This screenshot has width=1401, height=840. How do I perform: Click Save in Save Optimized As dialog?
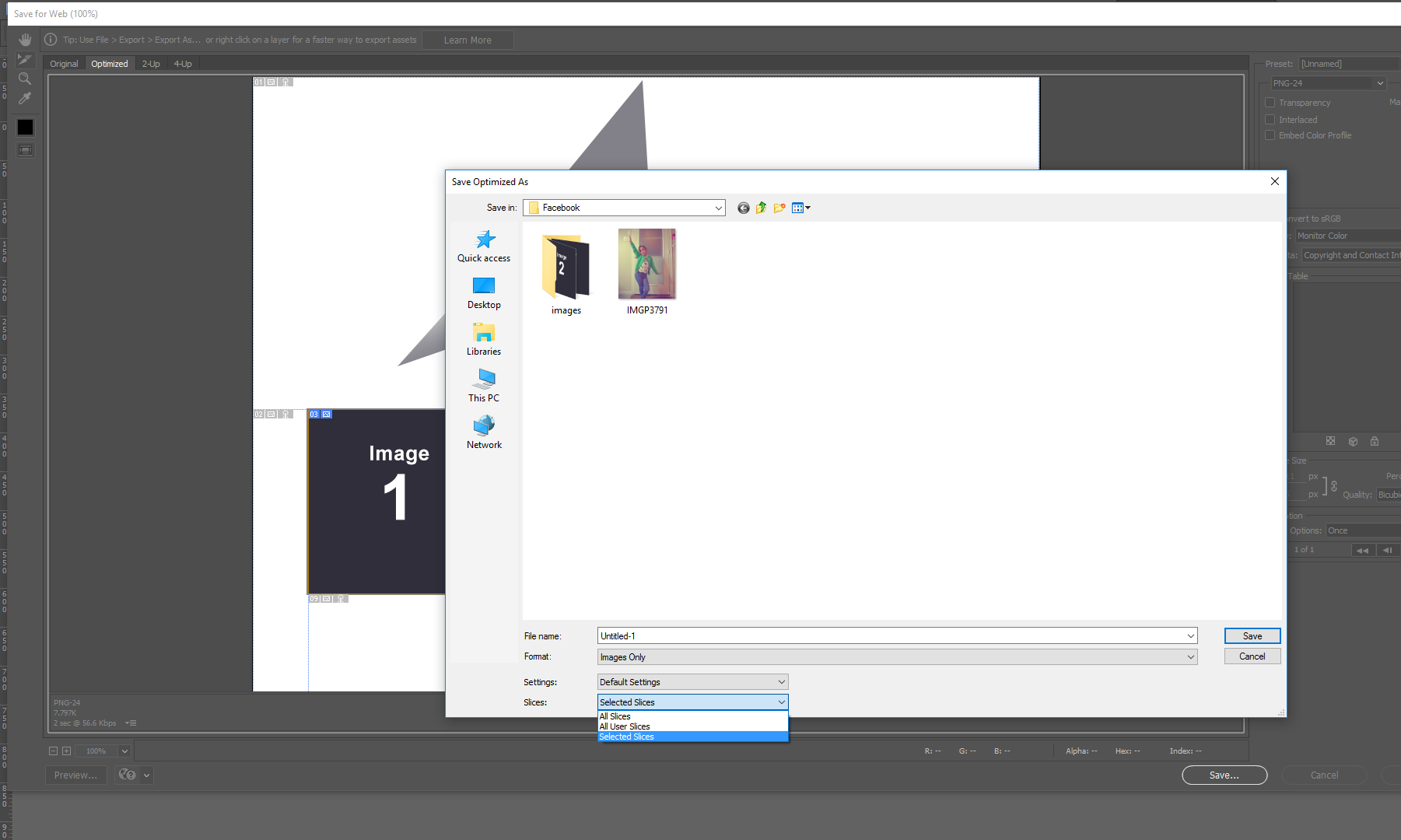point(1252,636)
